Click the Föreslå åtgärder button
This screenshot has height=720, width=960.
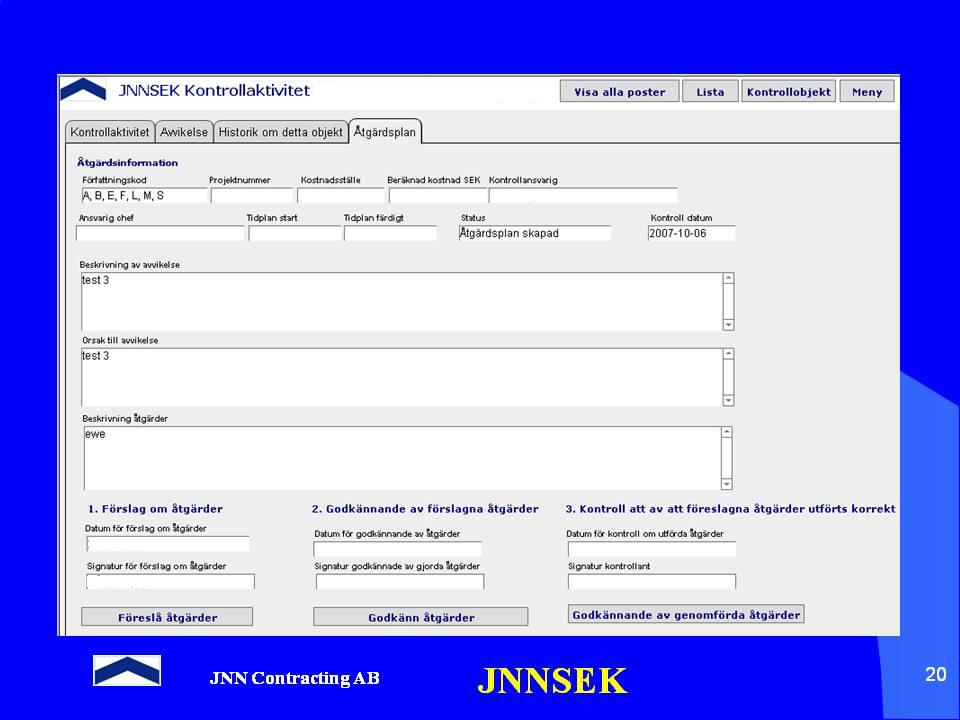(167, 617)
